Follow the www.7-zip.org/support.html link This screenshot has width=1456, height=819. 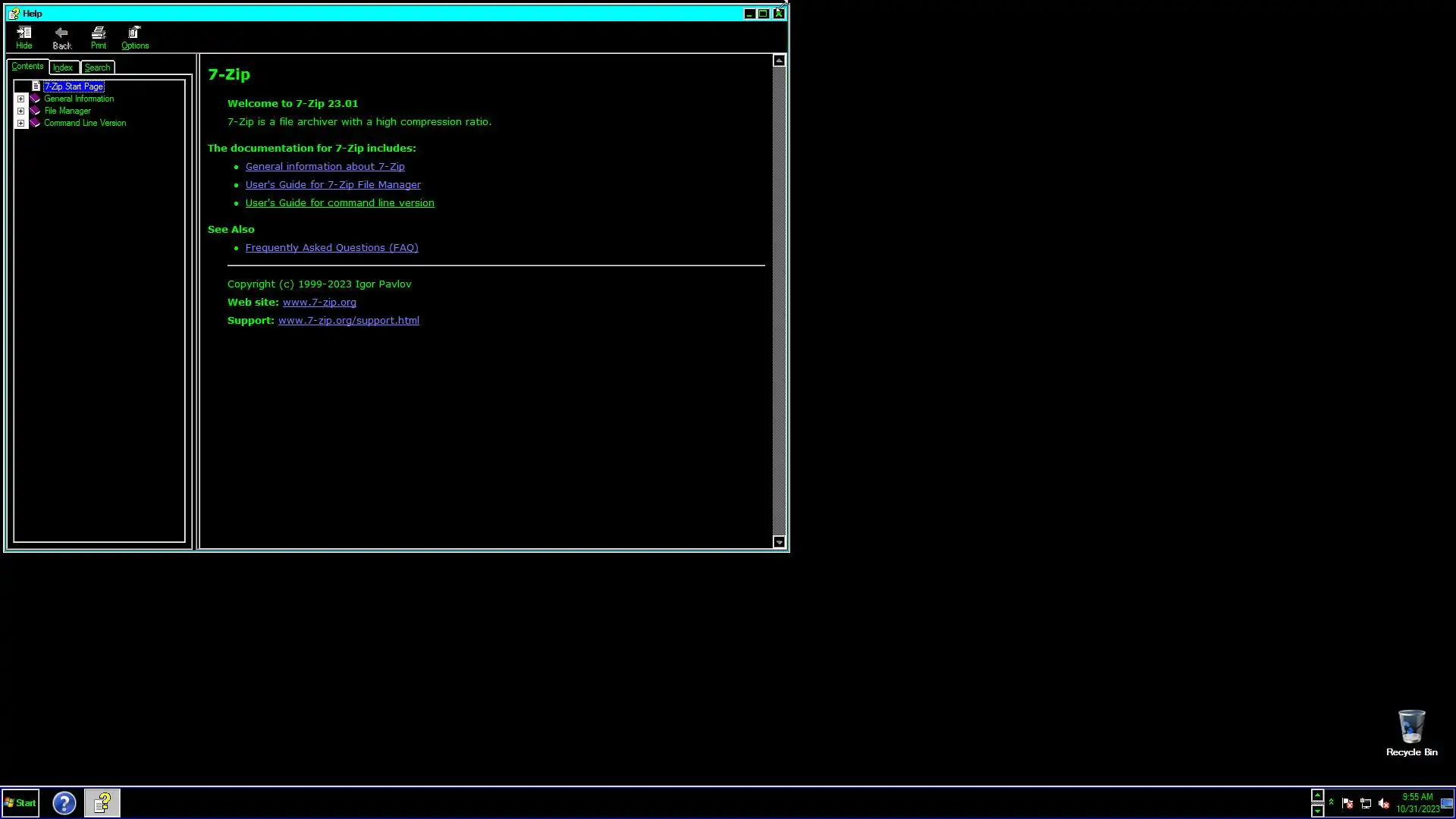pyautogui.click(x=348, y=320)
